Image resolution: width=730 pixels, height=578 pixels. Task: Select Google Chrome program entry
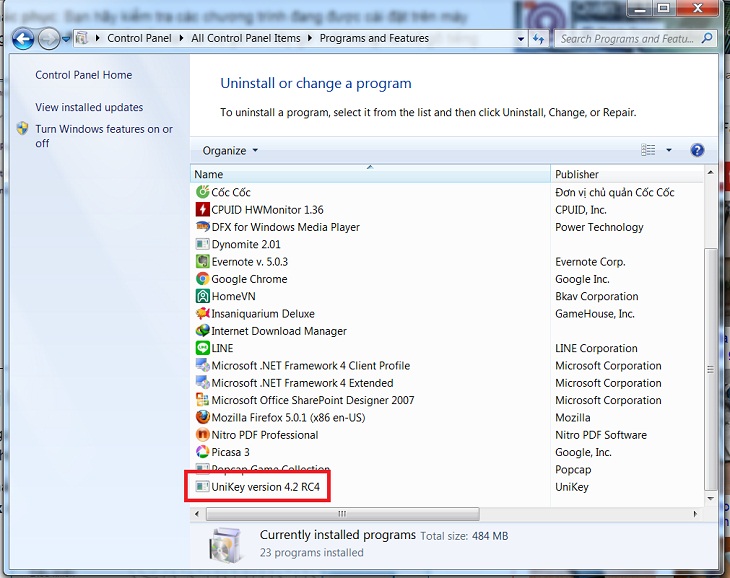click(x=249, y=279)
